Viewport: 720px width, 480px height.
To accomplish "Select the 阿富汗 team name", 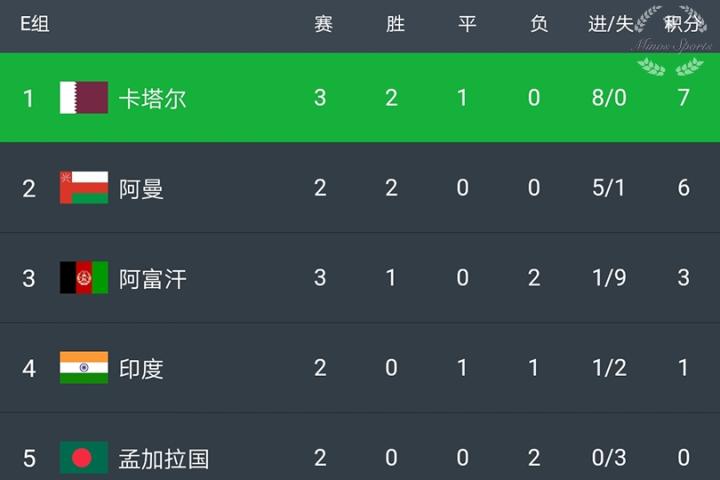I will [x=153, y=278].
